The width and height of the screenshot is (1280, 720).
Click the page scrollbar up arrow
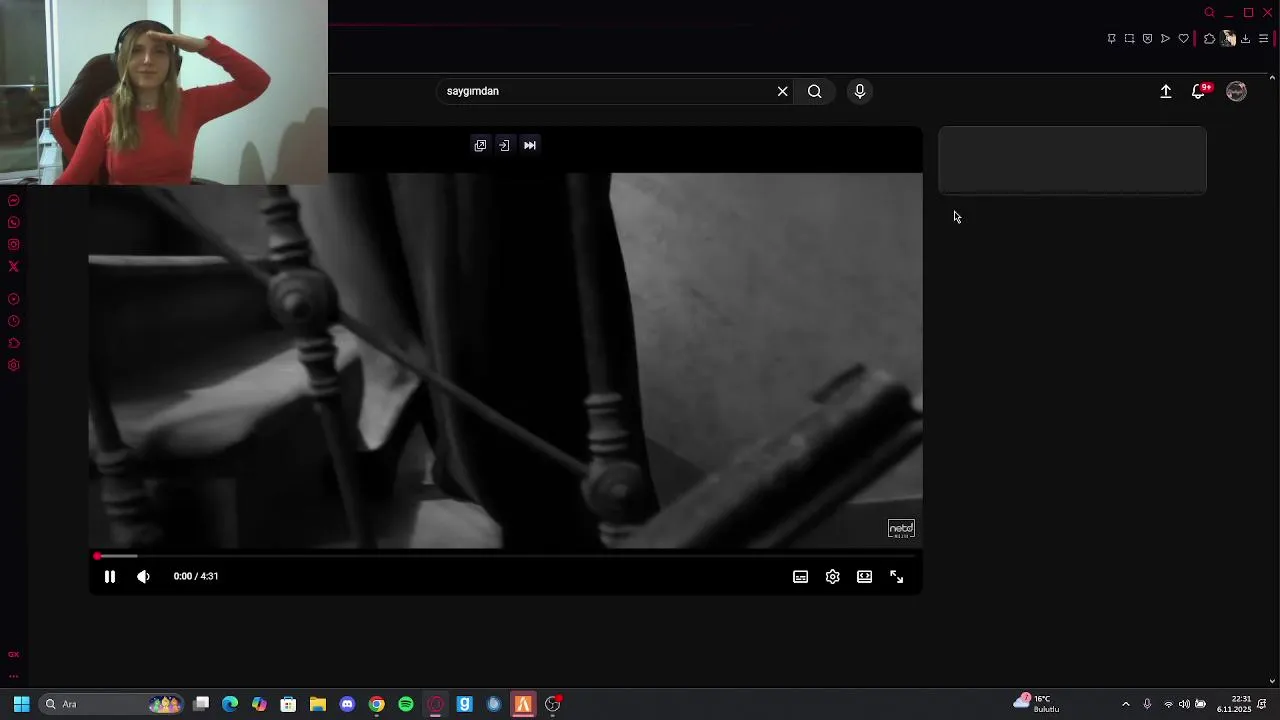pos(1272,77)
